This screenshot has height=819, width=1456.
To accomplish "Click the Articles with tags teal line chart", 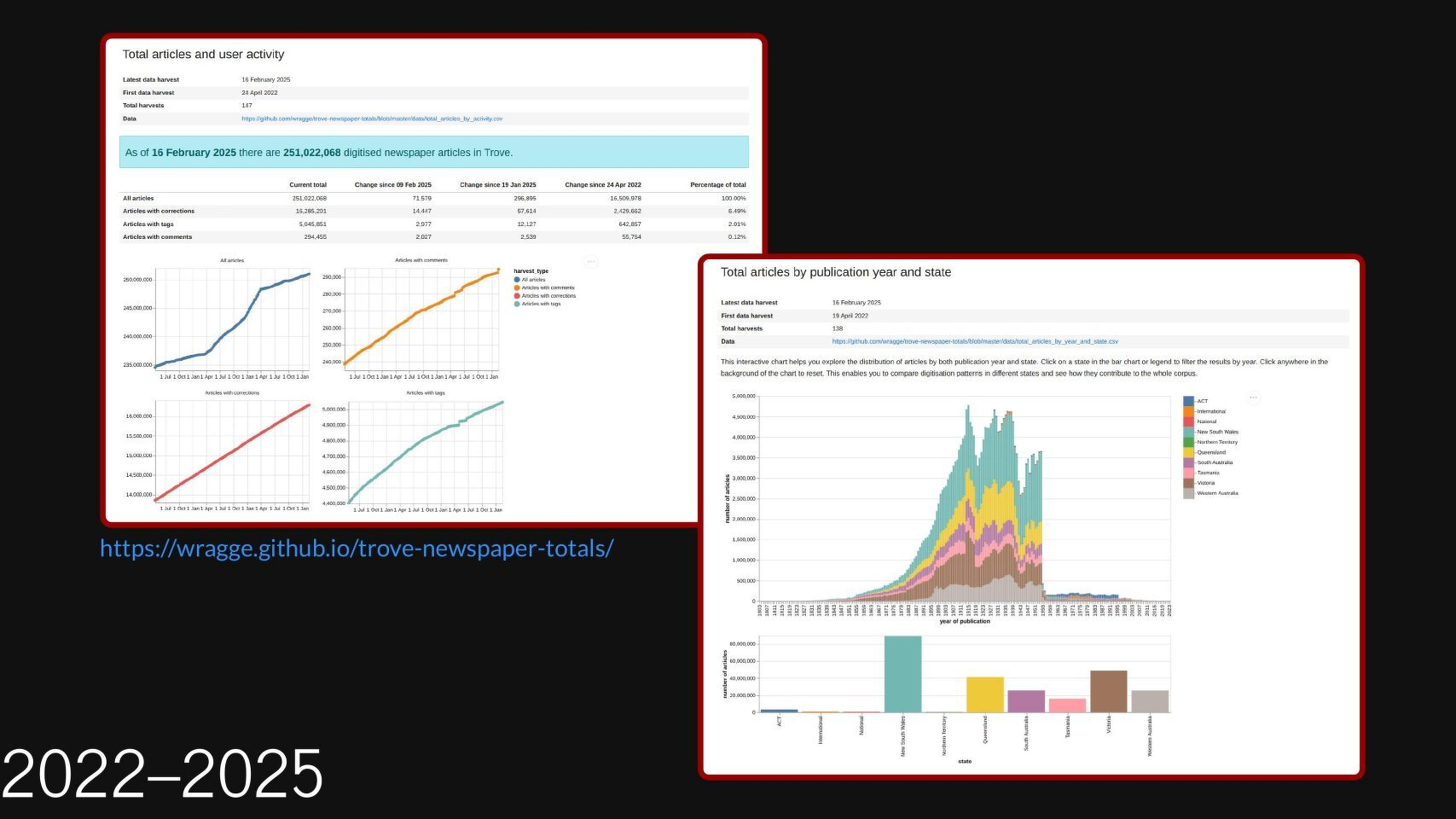I will click(x=426, y=452).
